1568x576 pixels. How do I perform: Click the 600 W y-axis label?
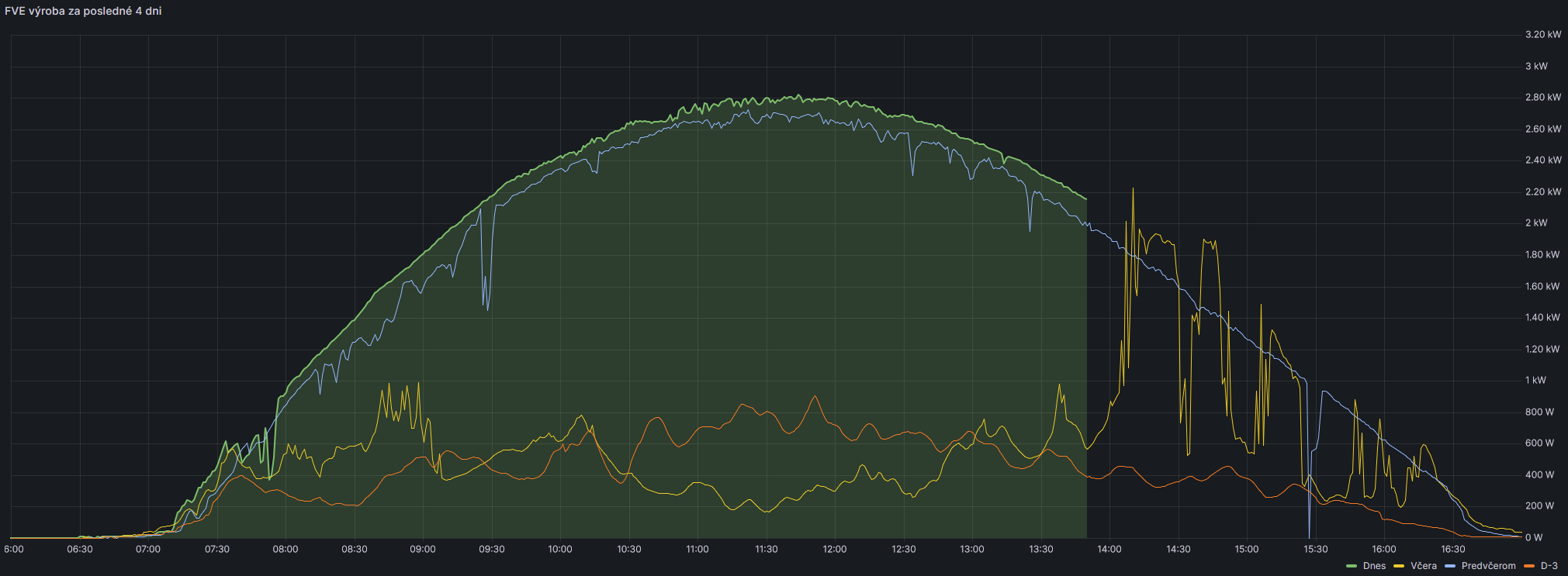click(x=1539, y=443)
